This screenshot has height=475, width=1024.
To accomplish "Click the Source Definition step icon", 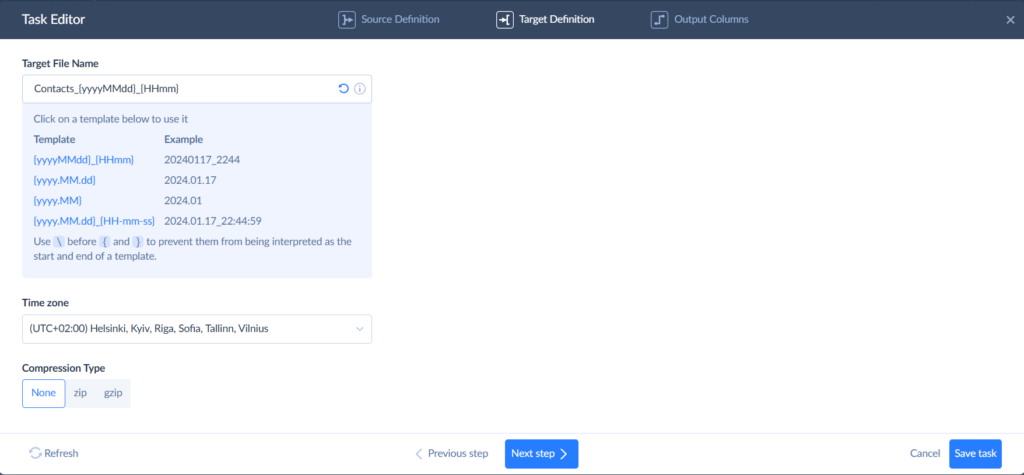I will tap(346, 20).
